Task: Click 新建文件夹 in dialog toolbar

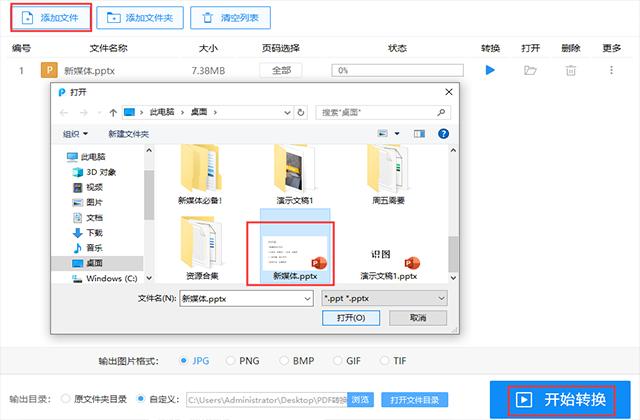Action: point(128,134)
